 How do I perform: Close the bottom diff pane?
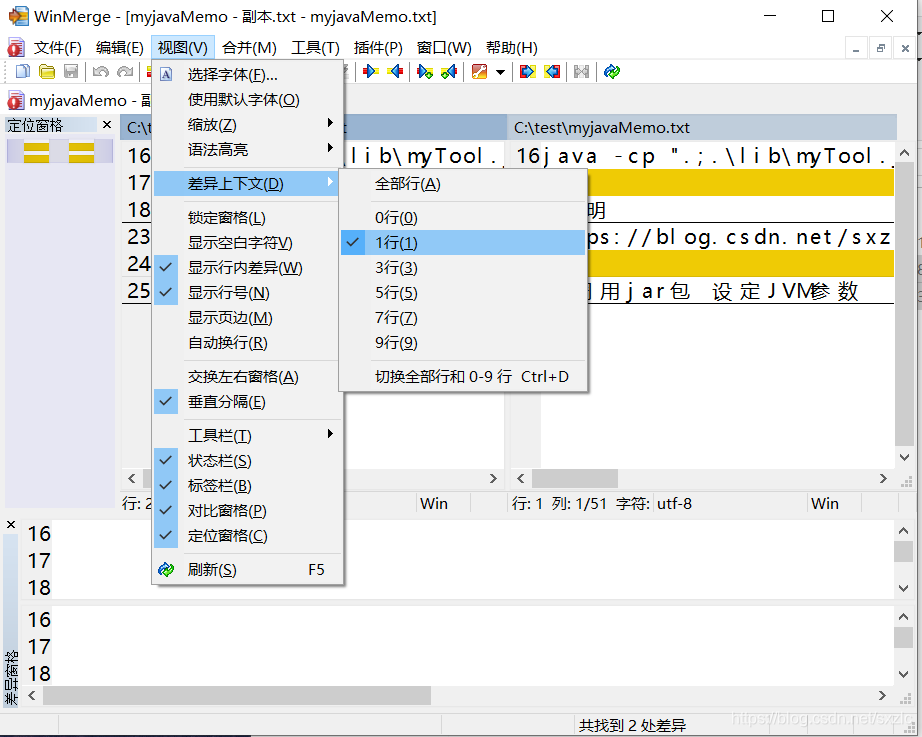tap(11, 525)
